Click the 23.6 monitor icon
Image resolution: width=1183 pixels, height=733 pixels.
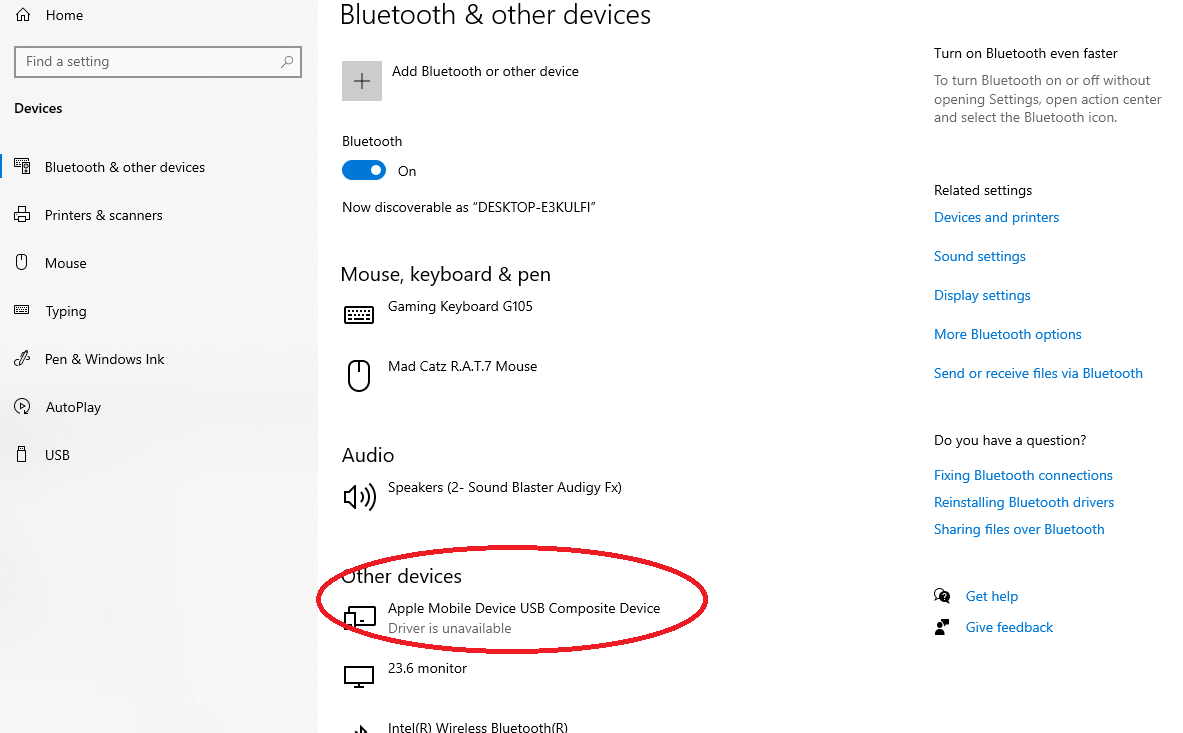[358, 677]
